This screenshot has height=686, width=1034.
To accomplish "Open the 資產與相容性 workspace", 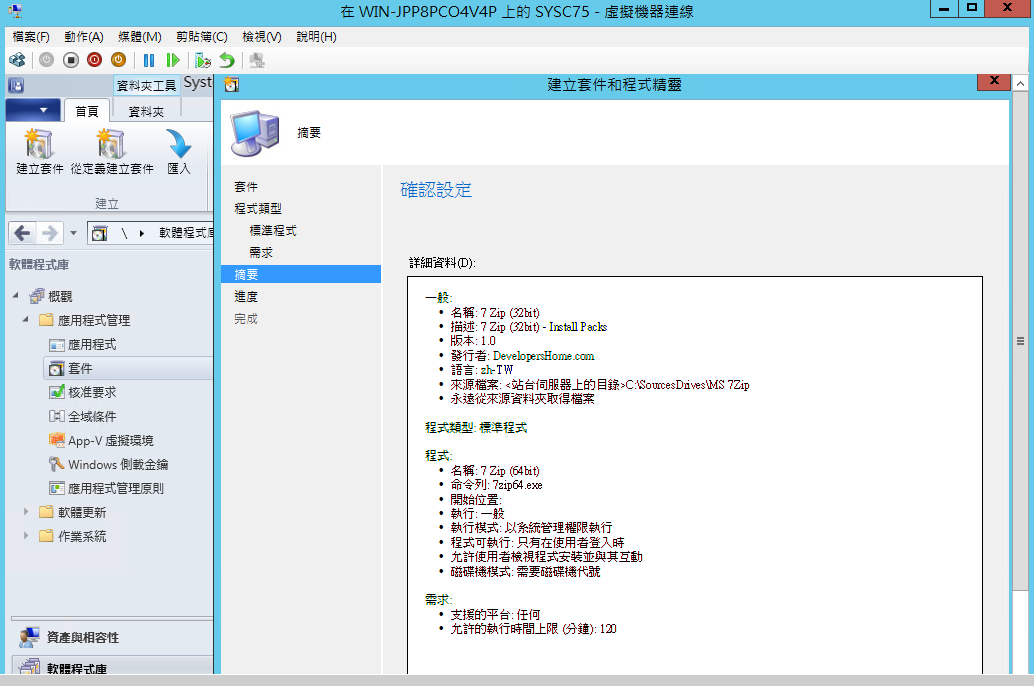I will pos(112,637).
